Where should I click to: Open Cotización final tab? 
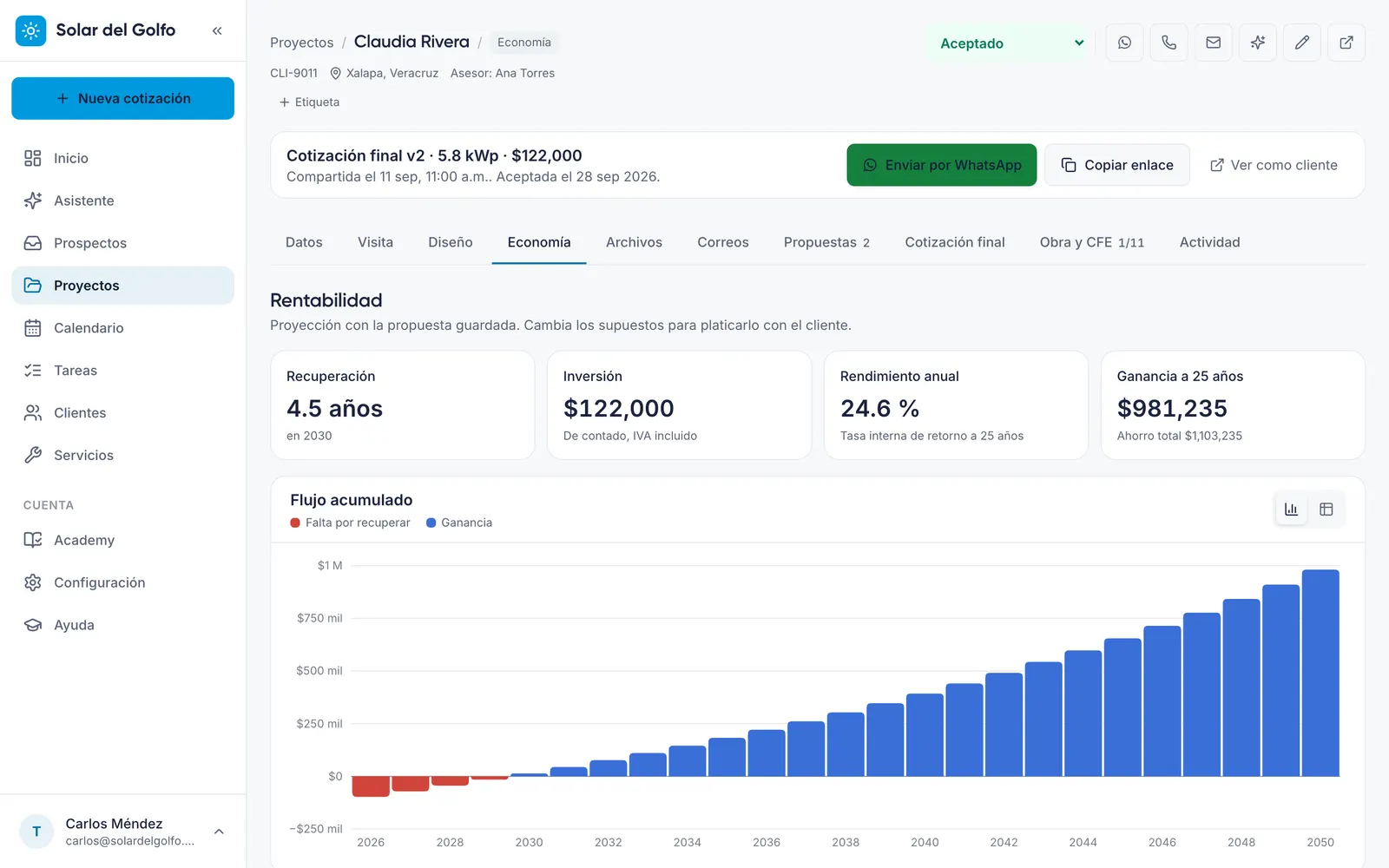pos(955,242)
